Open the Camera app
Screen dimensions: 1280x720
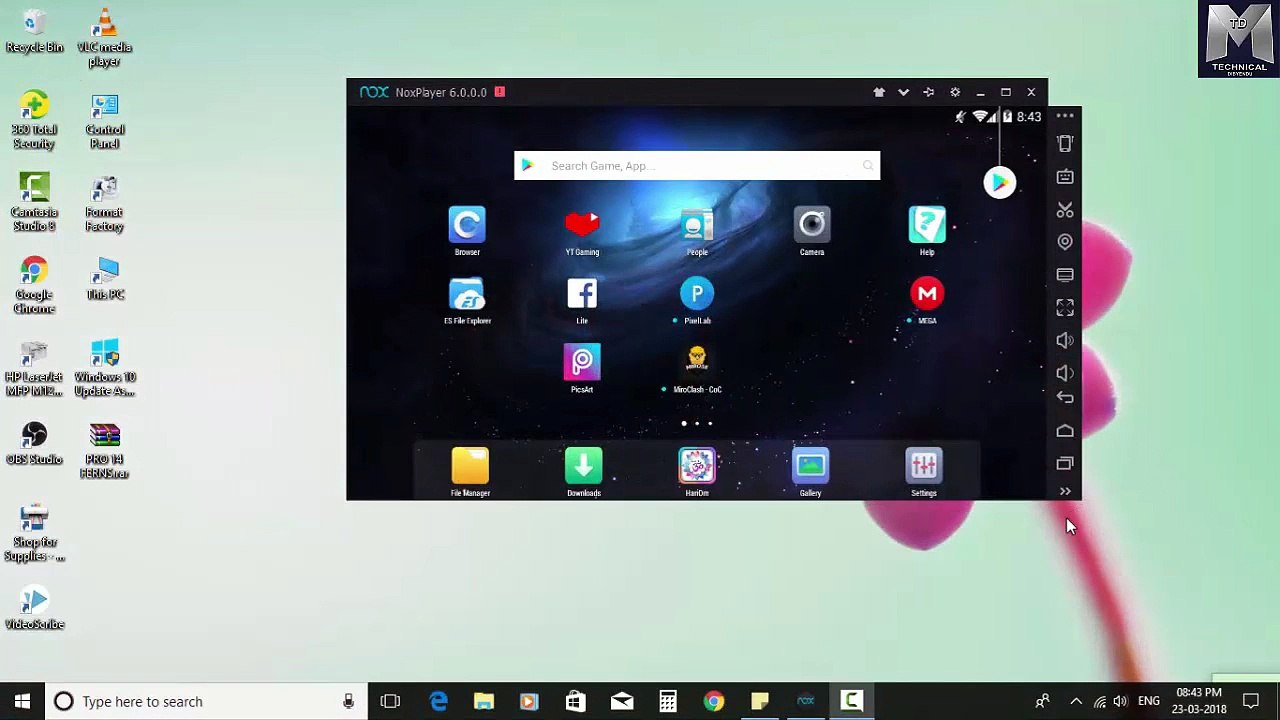pyautogui.click(x=812, y=226)
